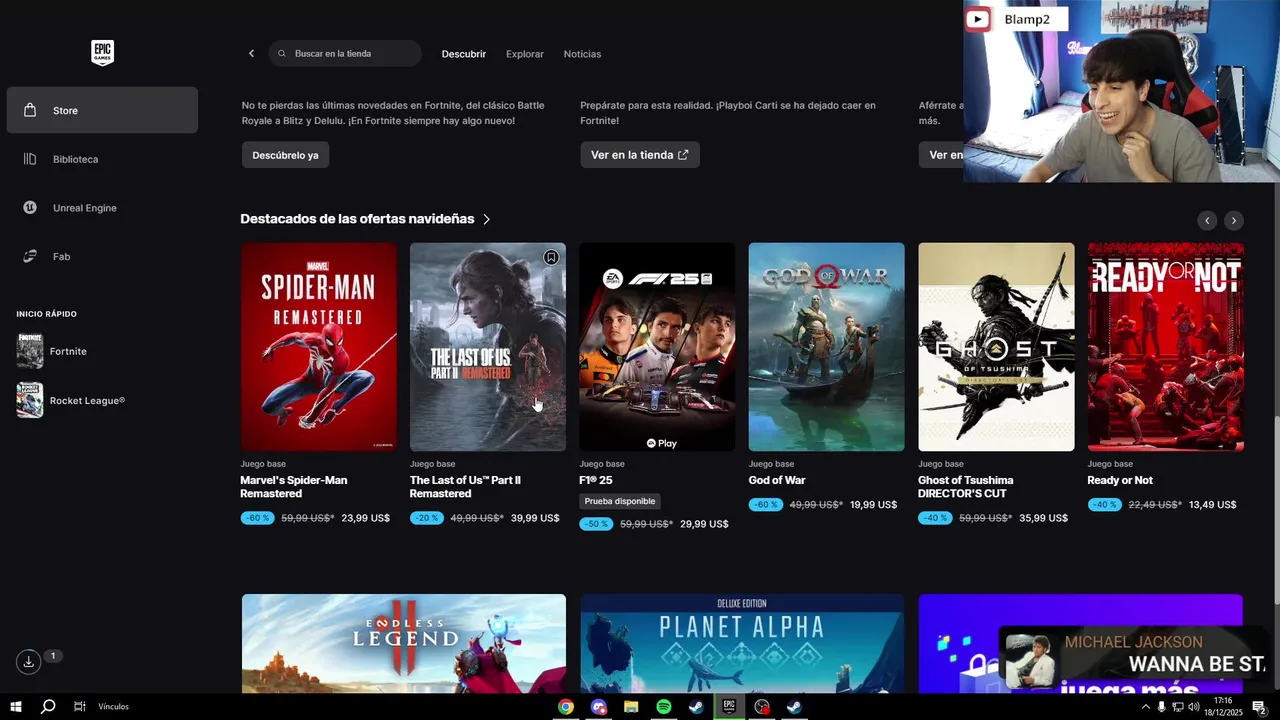Open Ghost of Tsushima Director's Cut cover

tap(996, 347)
